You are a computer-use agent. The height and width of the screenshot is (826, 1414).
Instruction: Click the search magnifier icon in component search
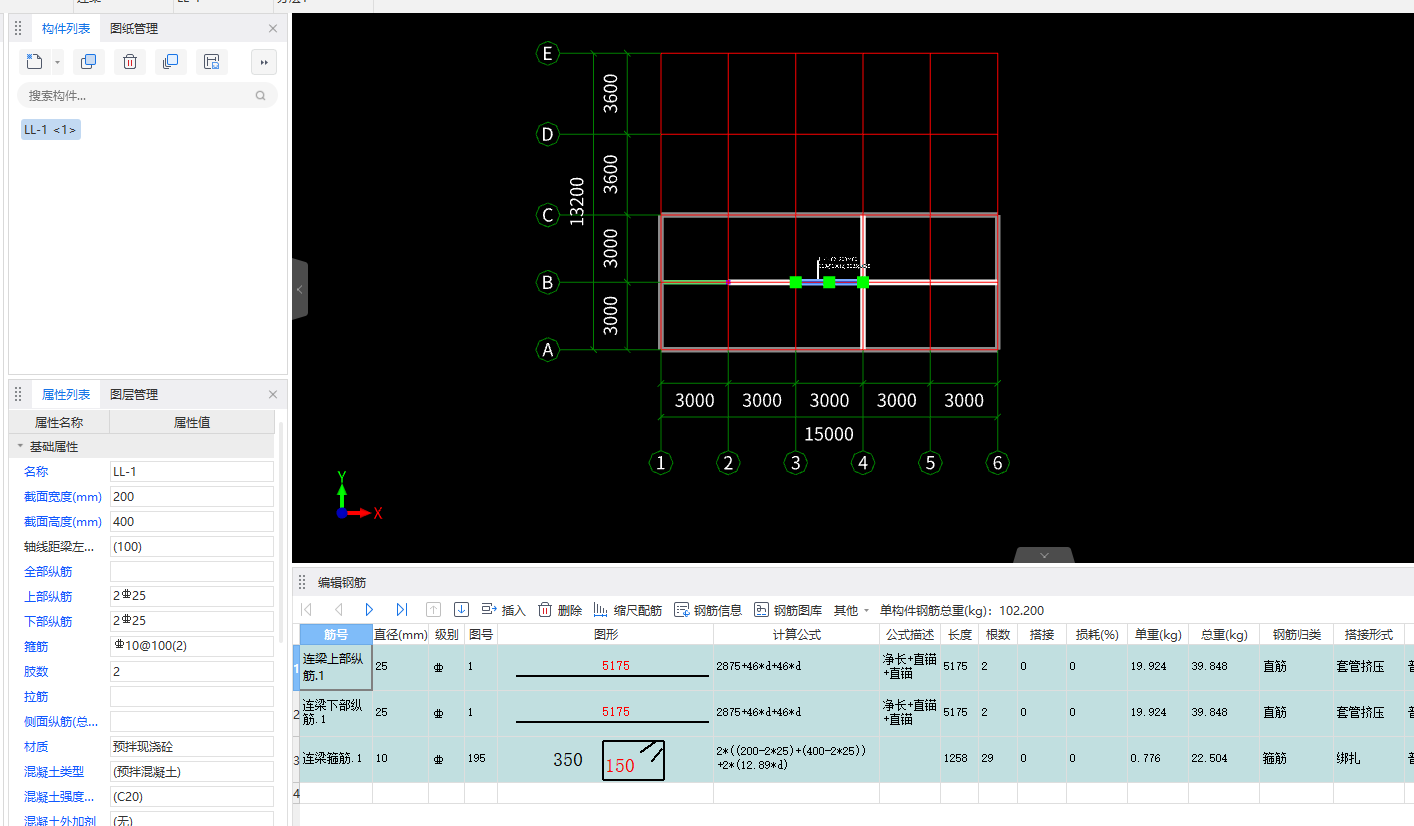click(x=261, y=96)
